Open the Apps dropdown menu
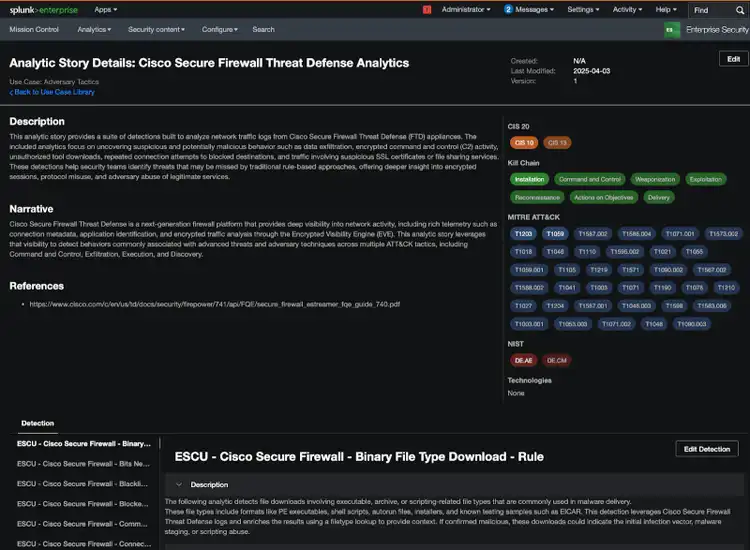 click(x=105, y=9)
